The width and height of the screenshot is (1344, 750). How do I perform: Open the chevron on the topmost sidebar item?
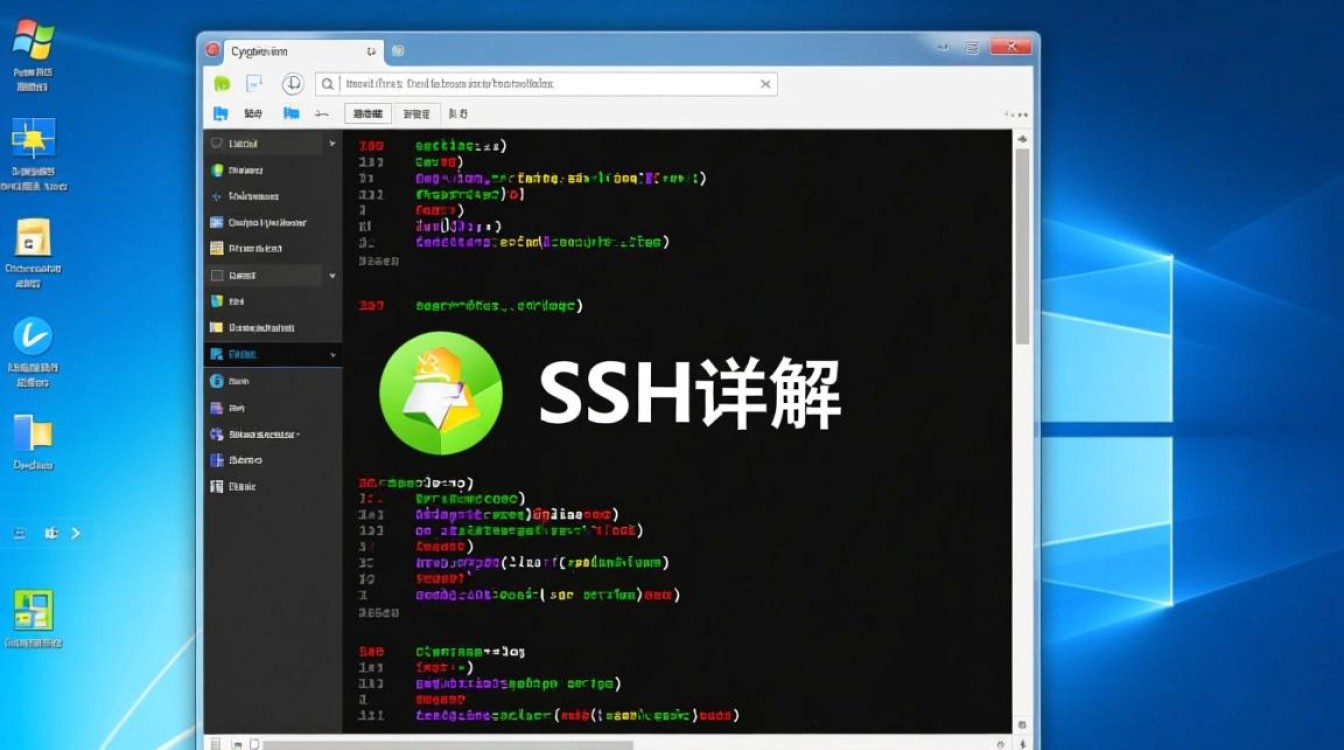[331, 143]
